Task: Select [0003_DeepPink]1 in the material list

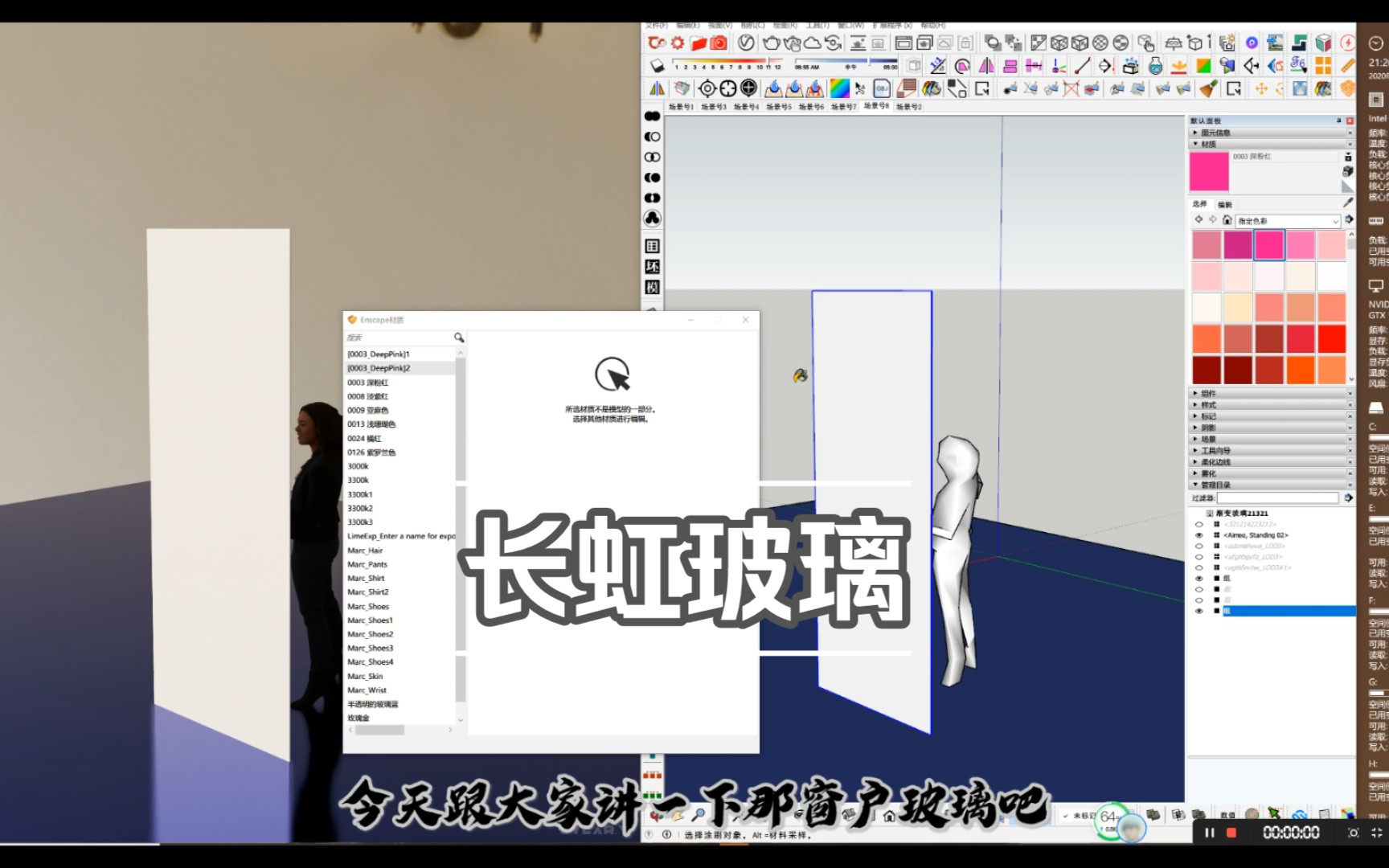Action: tap(378, 354)
